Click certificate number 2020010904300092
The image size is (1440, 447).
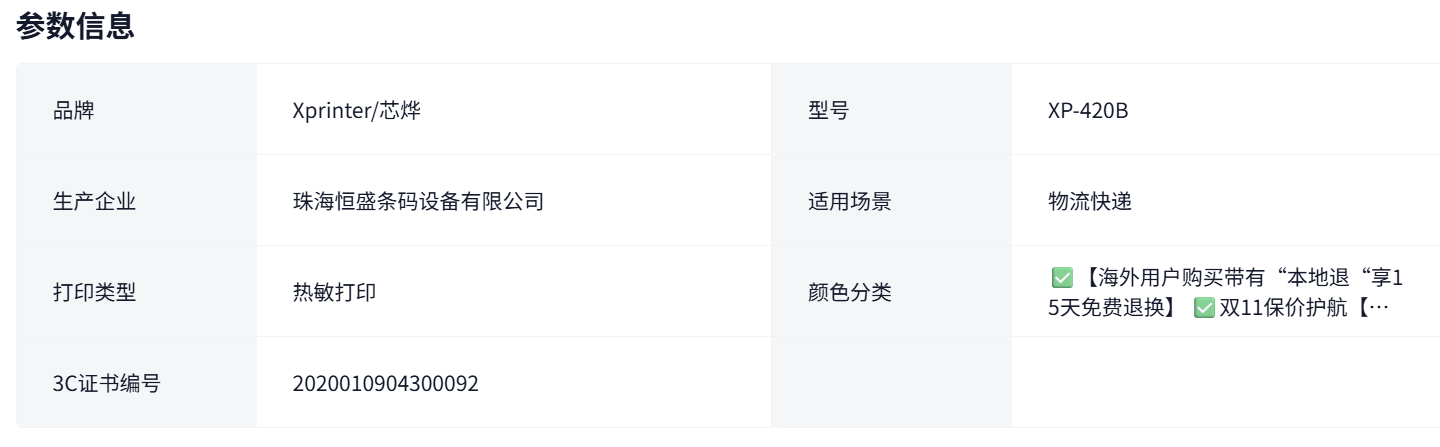[385, 383]
